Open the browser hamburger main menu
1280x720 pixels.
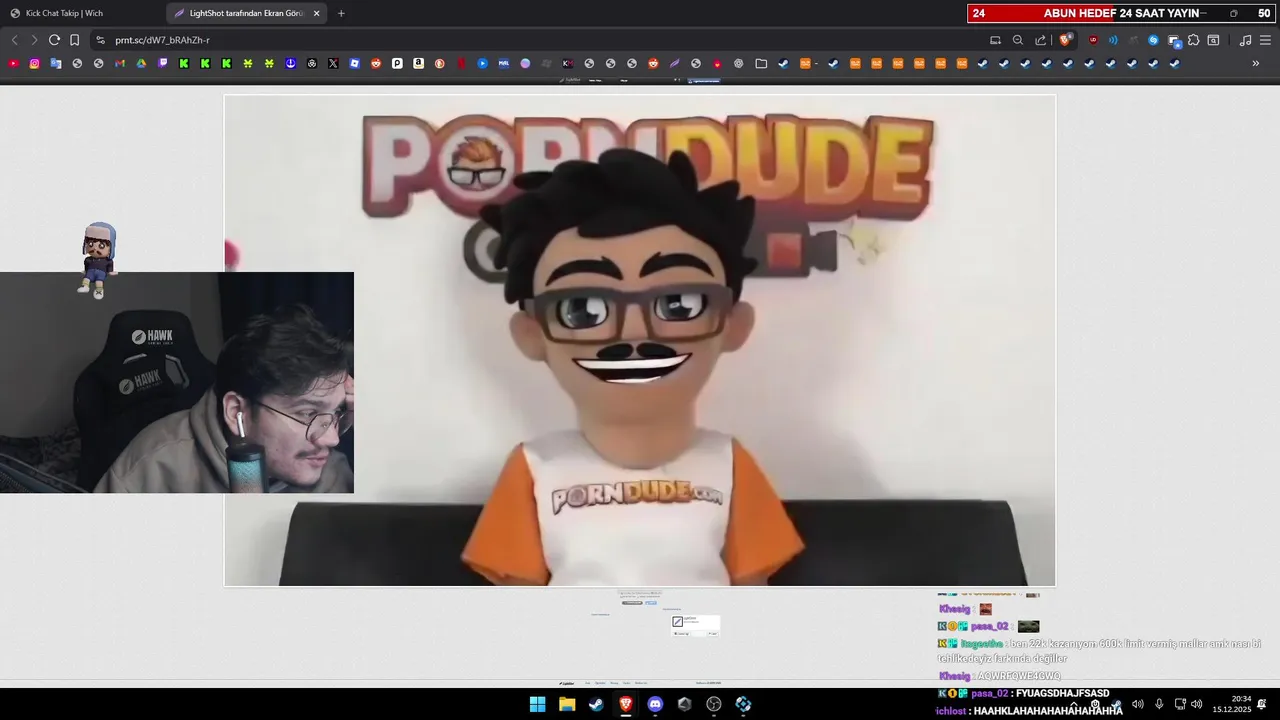click(x=1265, y=40)
